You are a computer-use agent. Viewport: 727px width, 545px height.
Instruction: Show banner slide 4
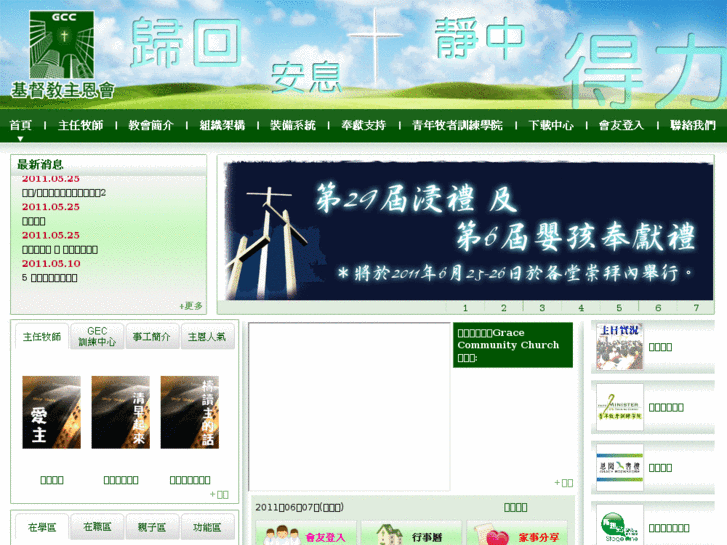click(x=580, y=308)
